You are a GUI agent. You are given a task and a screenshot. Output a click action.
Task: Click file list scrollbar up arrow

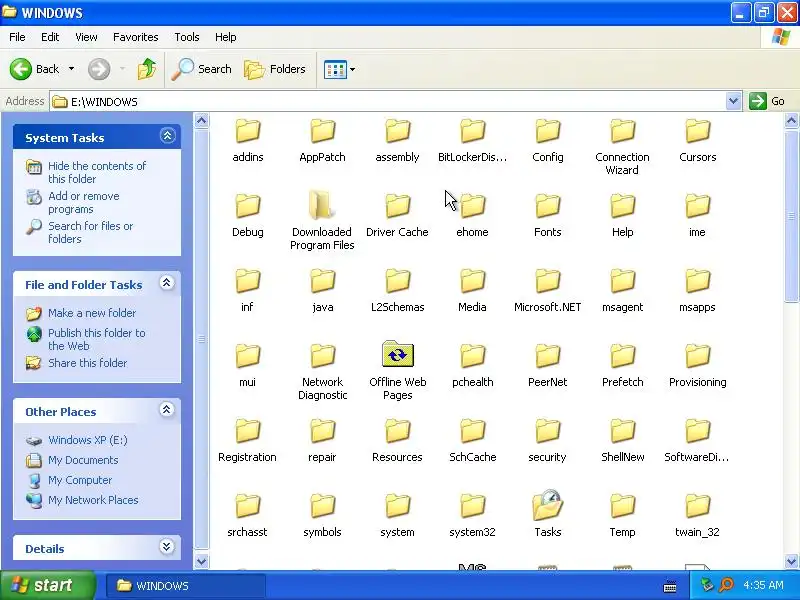pyautogui.click(x=791, y=121)
